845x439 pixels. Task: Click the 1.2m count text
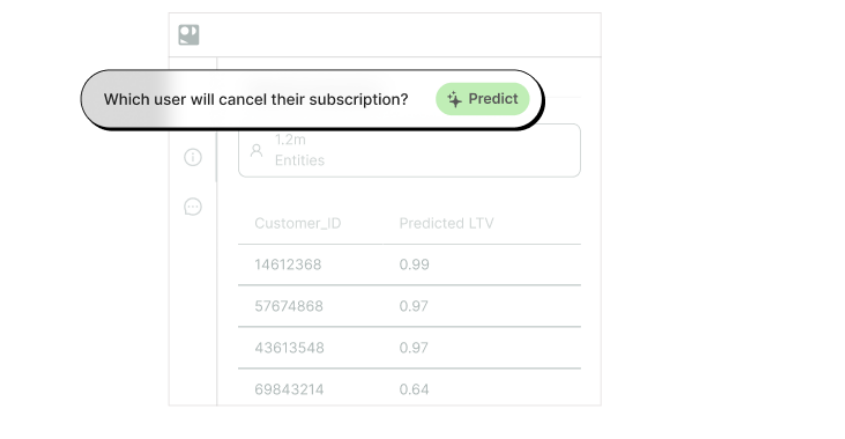(x=290, y=140)
